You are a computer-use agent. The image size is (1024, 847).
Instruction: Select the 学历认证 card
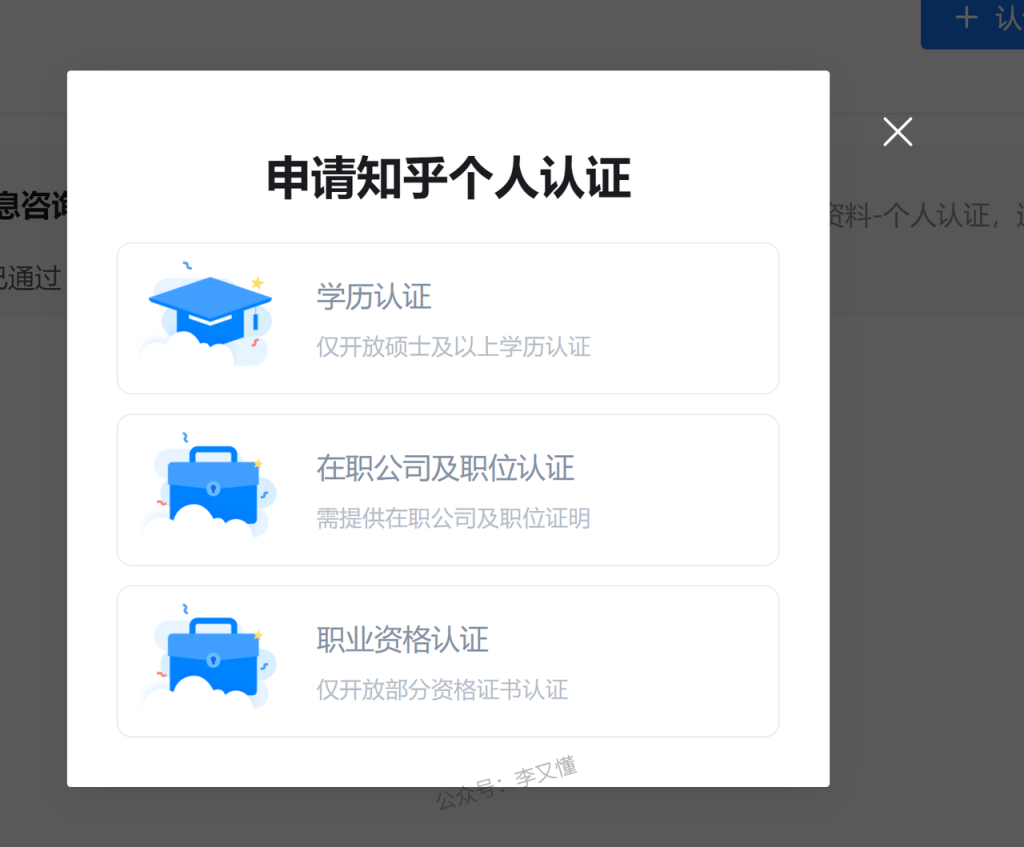click(x=448, y=318)
